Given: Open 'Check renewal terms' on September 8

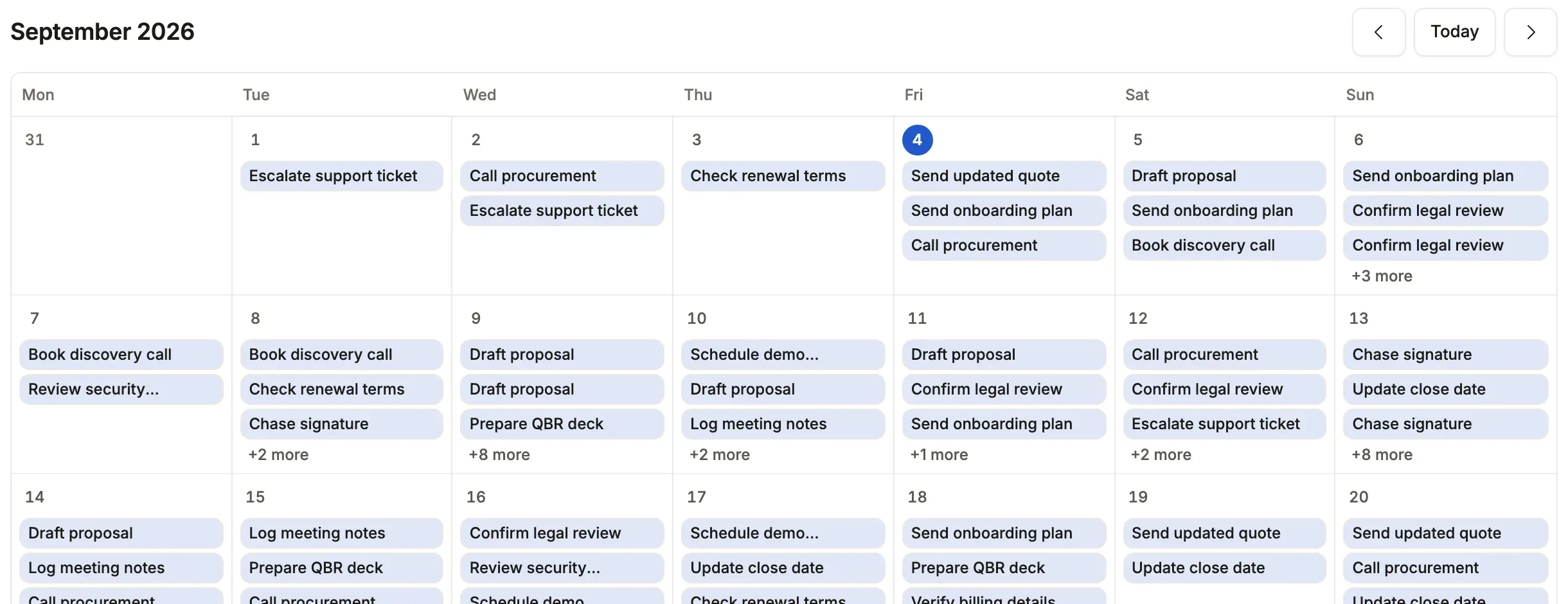Looking at the screenshot, I should pyautogui.click(x=341, y=389).
